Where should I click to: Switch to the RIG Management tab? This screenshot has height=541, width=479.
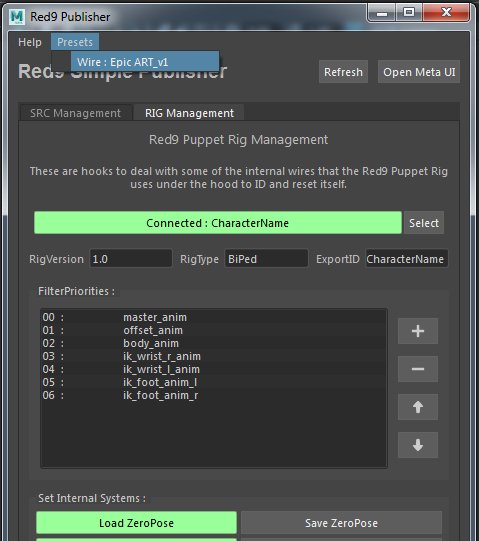189,113
